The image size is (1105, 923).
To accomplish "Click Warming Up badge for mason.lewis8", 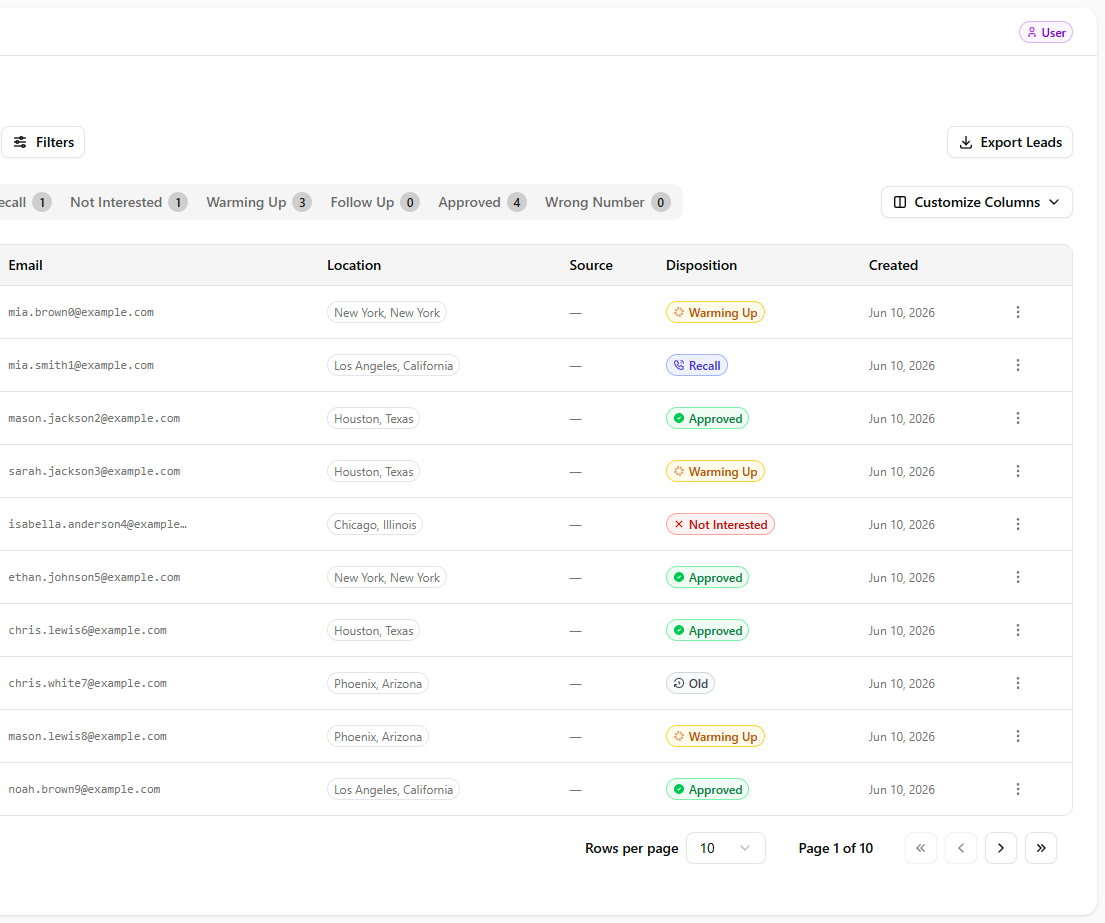I will (x=715, y=736).
